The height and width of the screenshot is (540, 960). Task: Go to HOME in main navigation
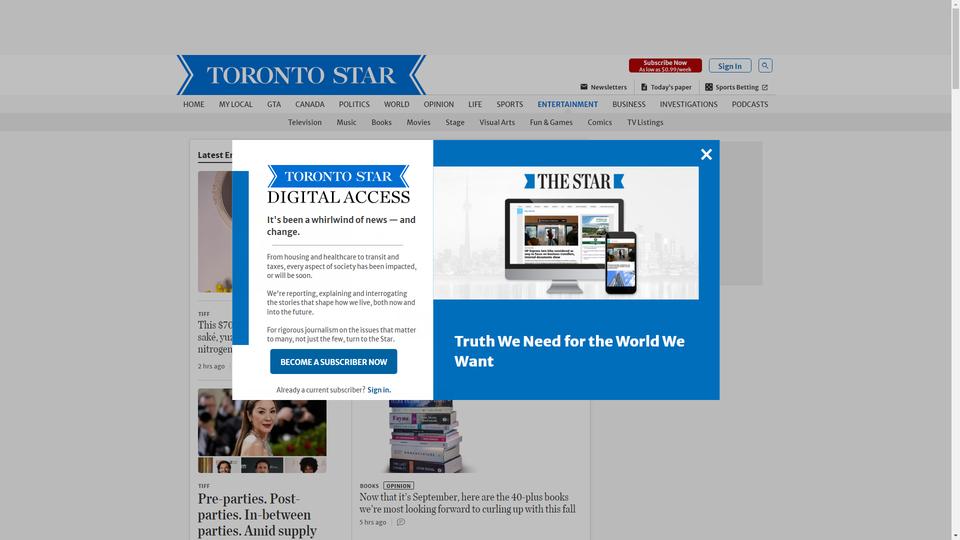pos(193,104)
